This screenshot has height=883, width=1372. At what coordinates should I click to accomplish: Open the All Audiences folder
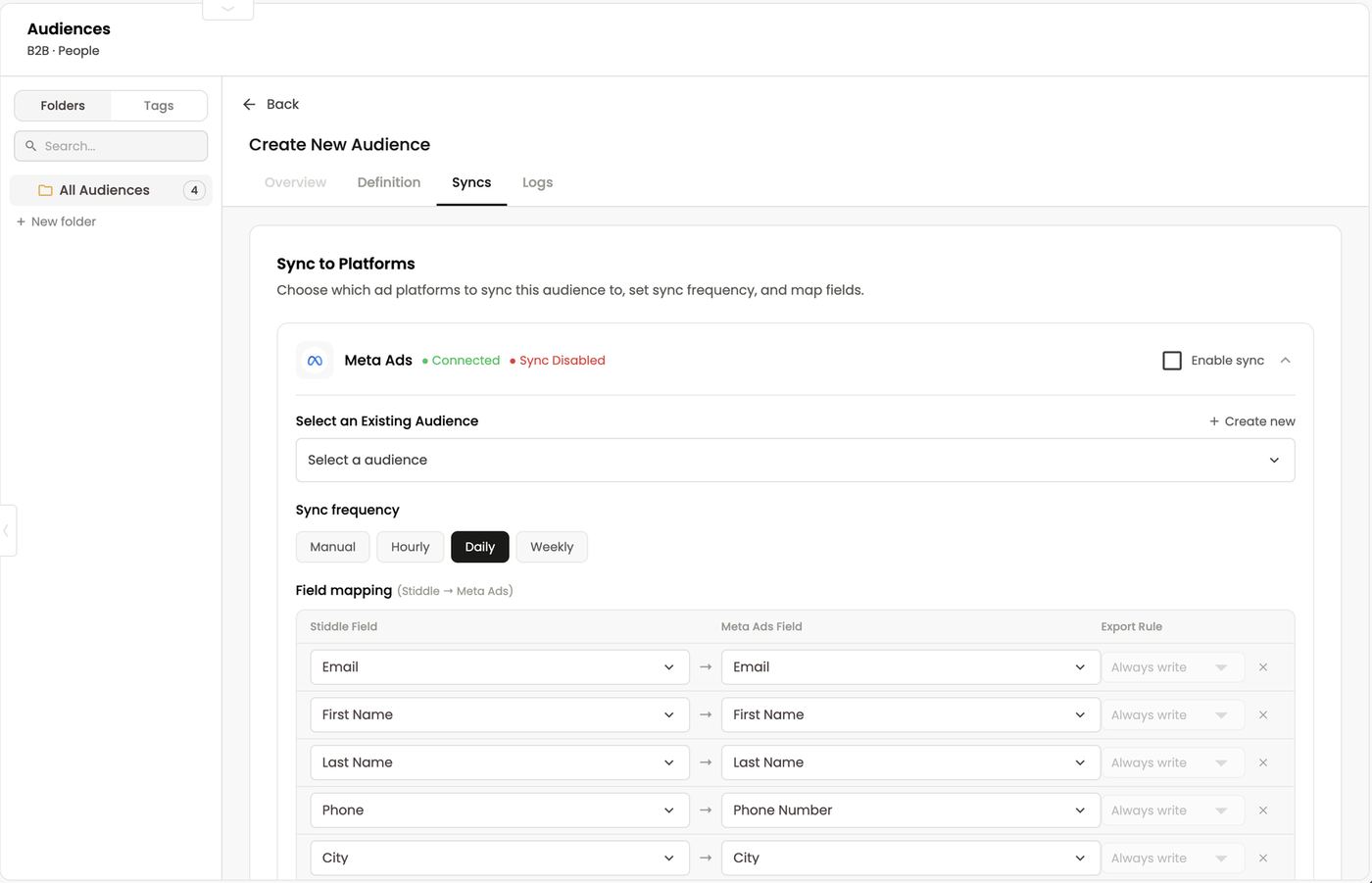[111, 190]
